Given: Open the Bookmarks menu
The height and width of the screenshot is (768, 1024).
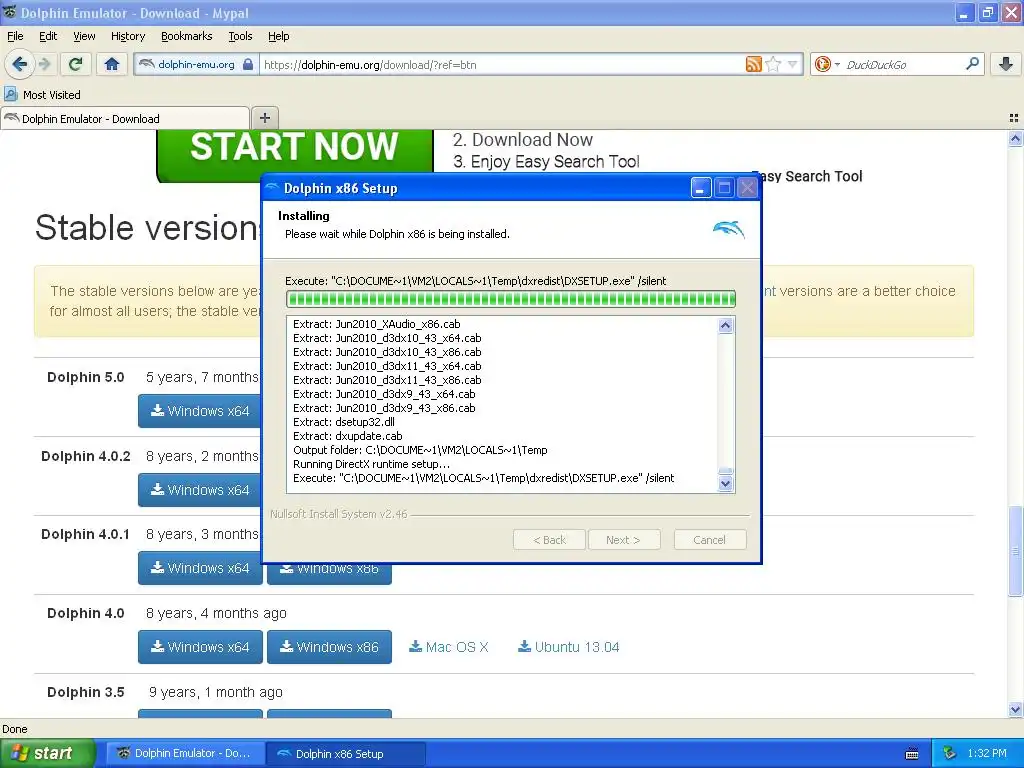Looking at the screenshot, I should tap(186, 36).
